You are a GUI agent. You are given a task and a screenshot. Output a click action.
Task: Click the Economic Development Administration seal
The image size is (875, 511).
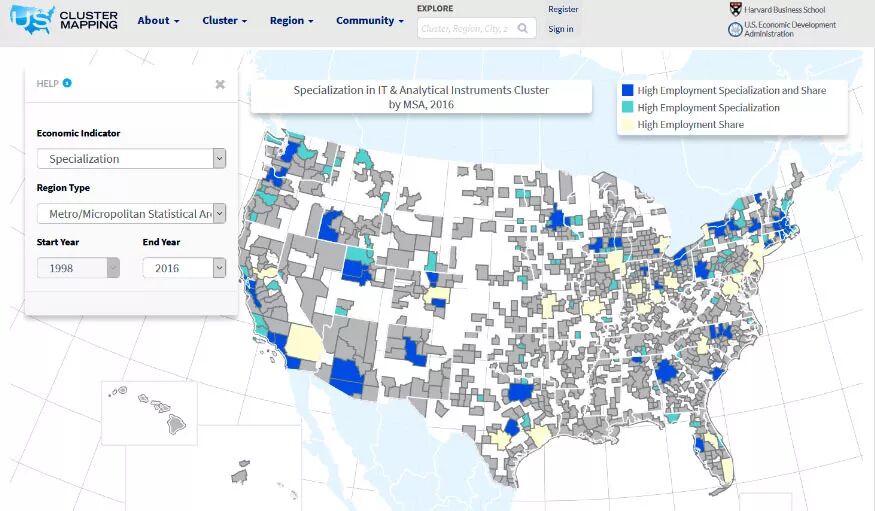(735, 30)
